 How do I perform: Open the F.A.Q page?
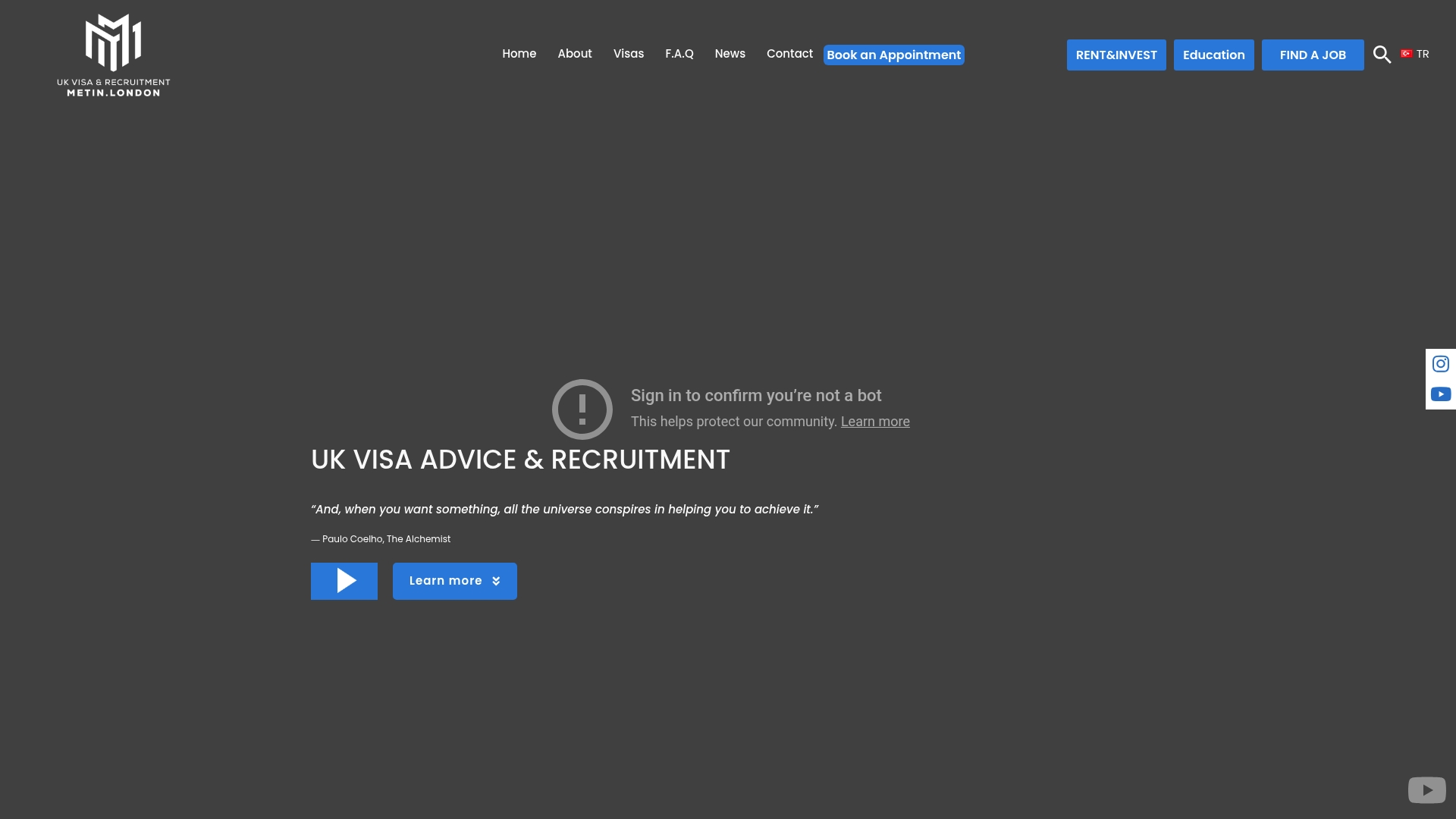pyautogui.click(x=679, y=54)
